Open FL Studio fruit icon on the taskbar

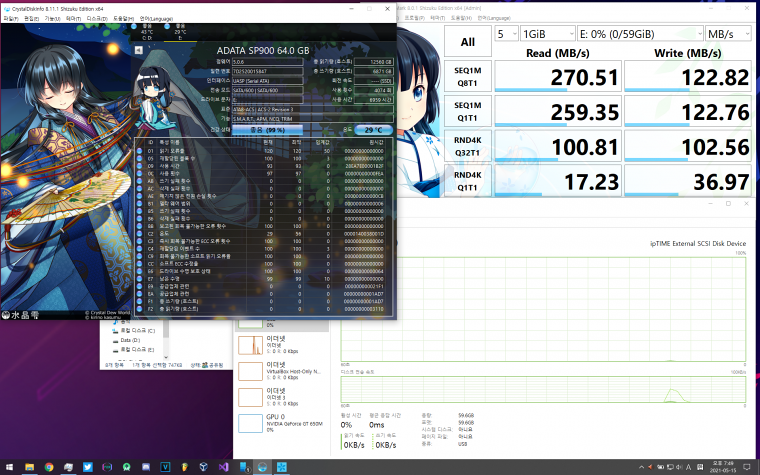coord(185,467)
